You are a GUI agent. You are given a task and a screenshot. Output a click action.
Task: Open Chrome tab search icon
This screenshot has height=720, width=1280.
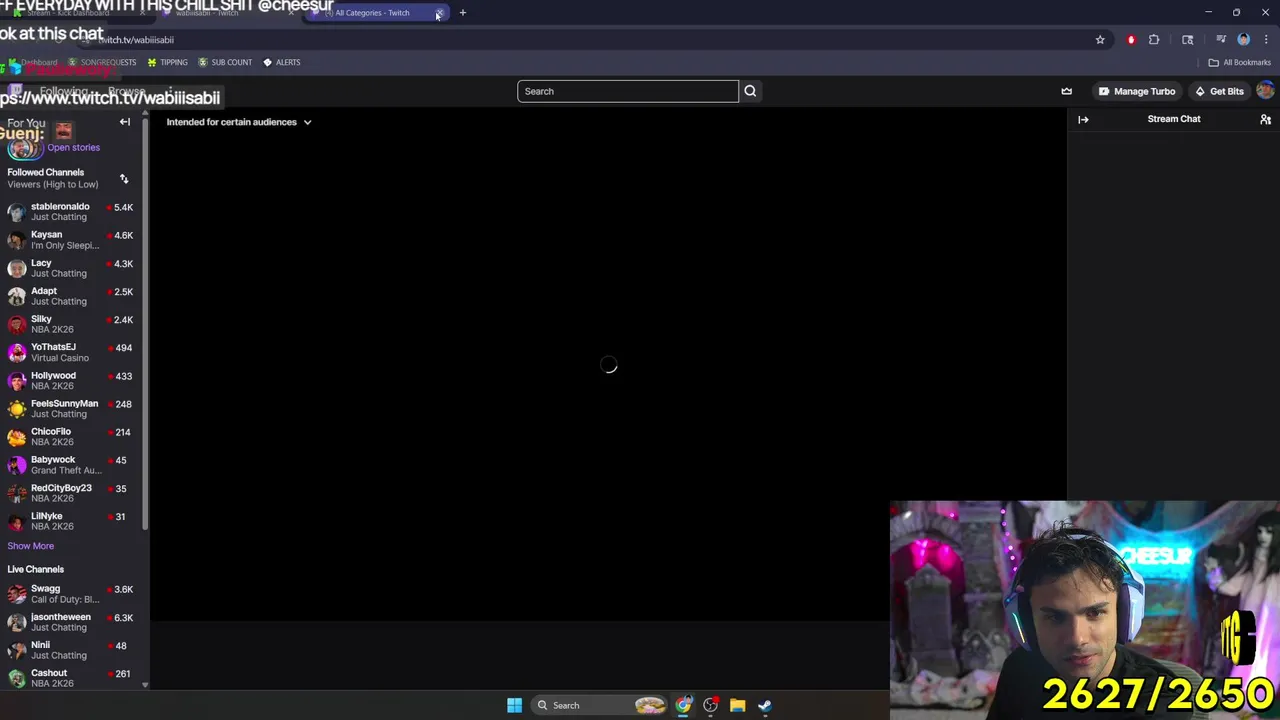tap(1187, 40)
